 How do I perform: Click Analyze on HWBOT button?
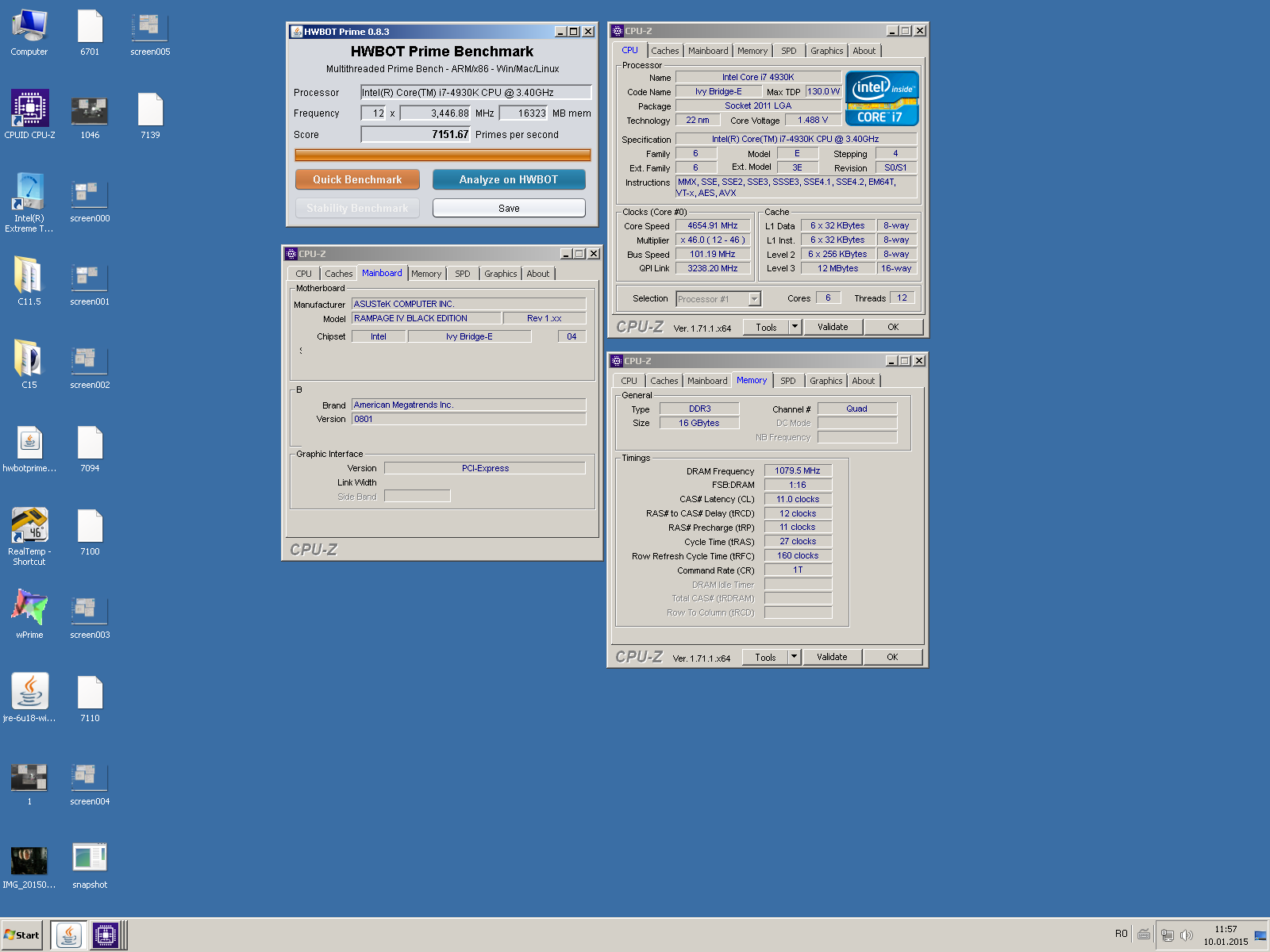tap(509, 179)
